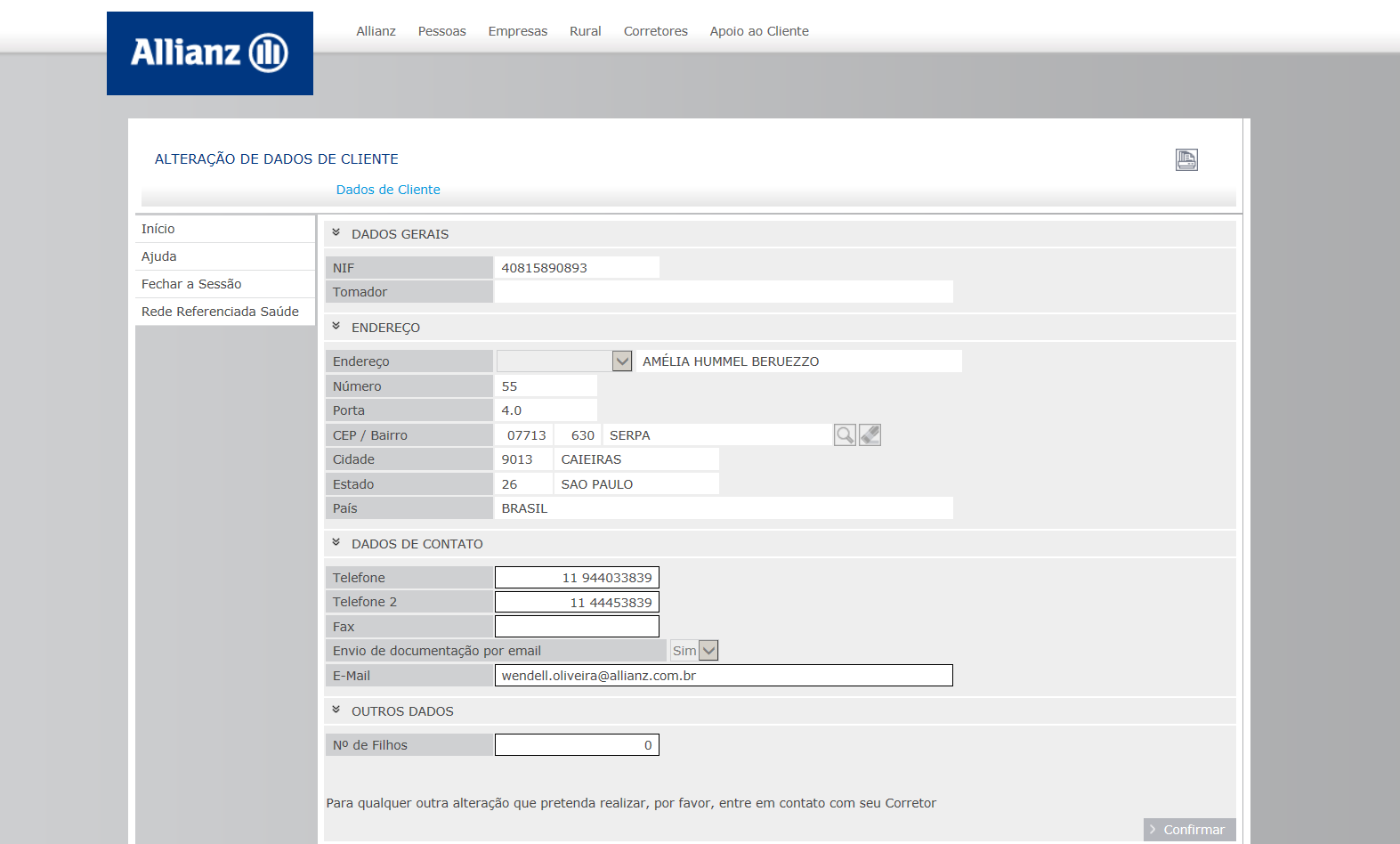Click the Fax input field
Screen dimensions: 1400x844
tap(577, 627)
